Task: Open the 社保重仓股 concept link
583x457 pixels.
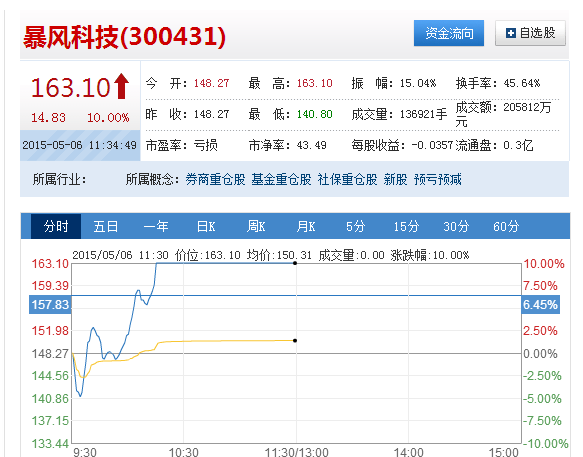Action: pos(347,180)
